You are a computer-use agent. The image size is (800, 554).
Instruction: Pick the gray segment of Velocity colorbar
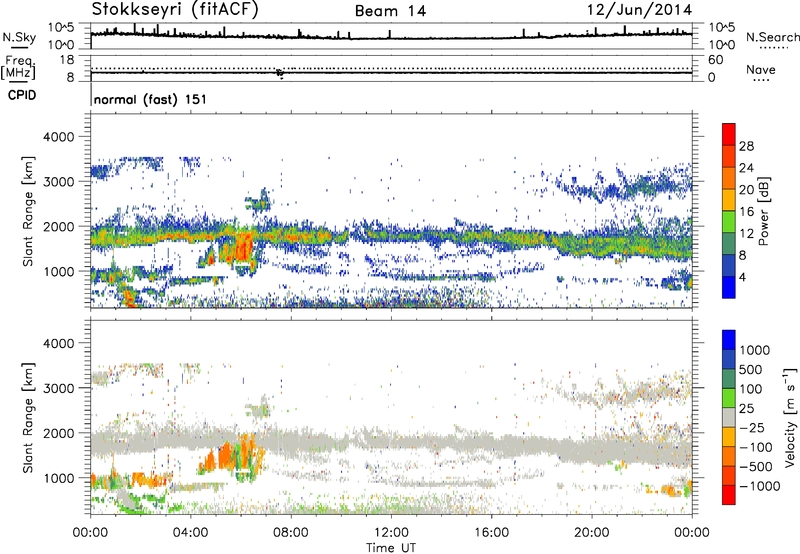pos(729,418)
